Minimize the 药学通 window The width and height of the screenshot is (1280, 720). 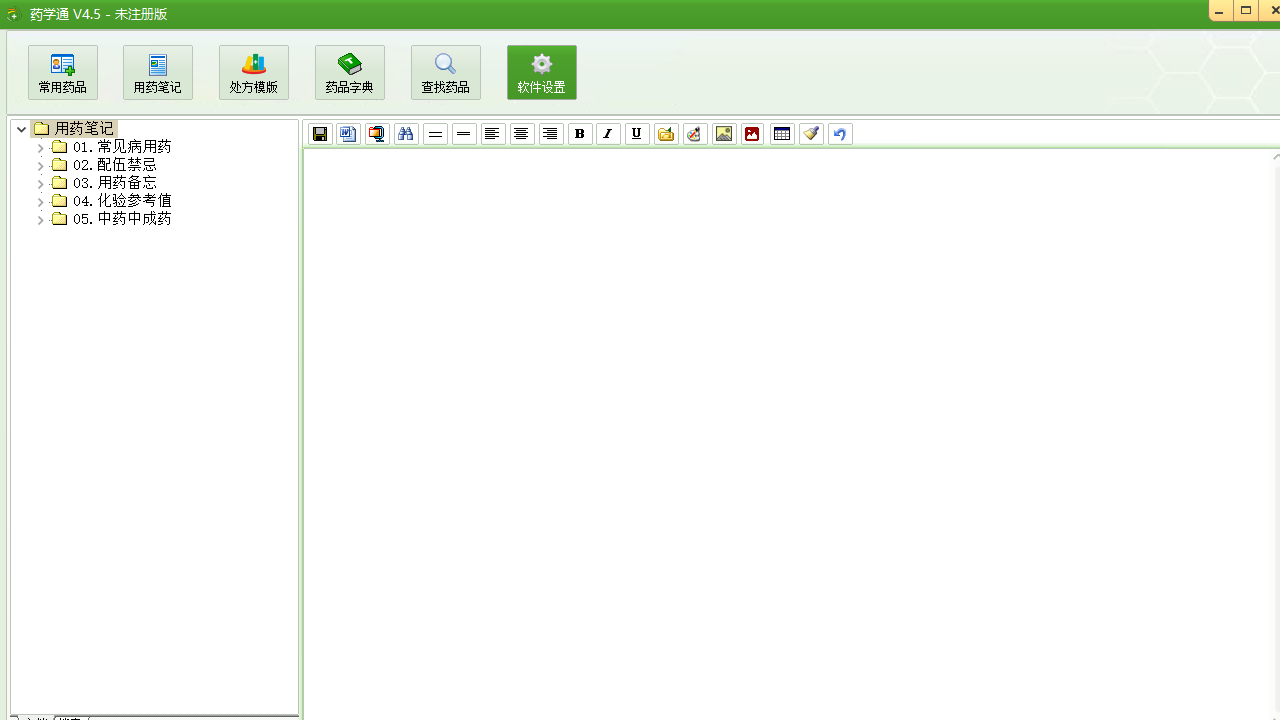tap(1220, 10)
